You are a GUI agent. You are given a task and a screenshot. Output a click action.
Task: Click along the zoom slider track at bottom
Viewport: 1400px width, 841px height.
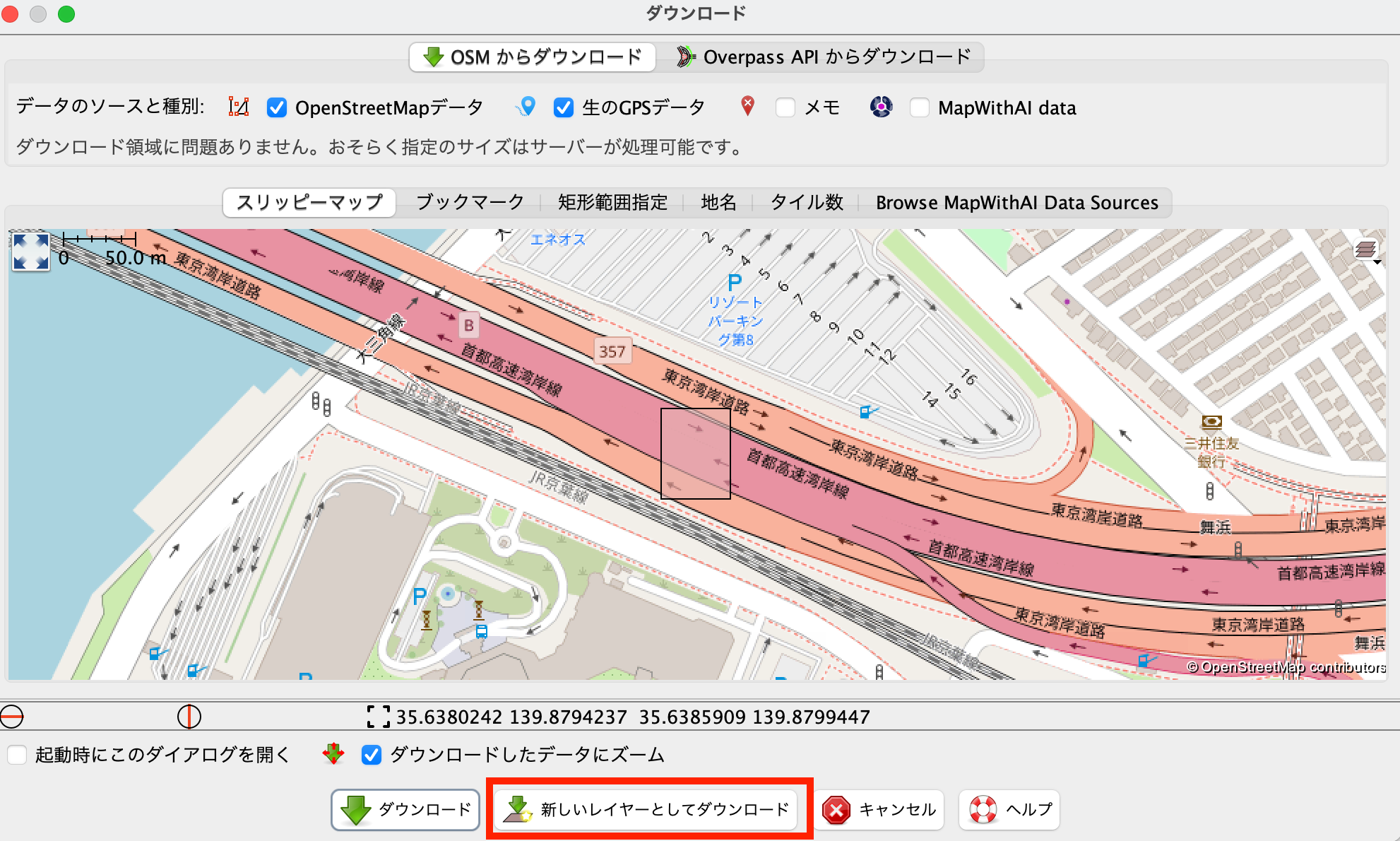(99, 716)
